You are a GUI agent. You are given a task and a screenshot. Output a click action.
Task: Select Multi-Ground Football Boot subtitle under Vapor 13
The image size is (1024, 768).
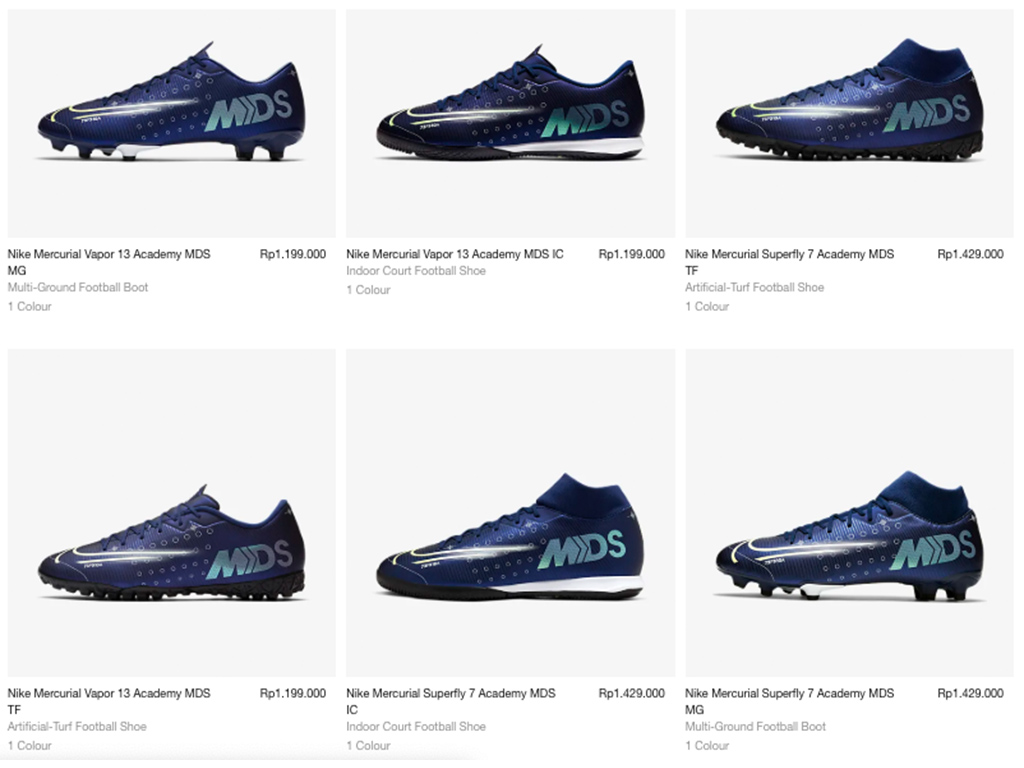pyautogui.click(x=78, y=287)
